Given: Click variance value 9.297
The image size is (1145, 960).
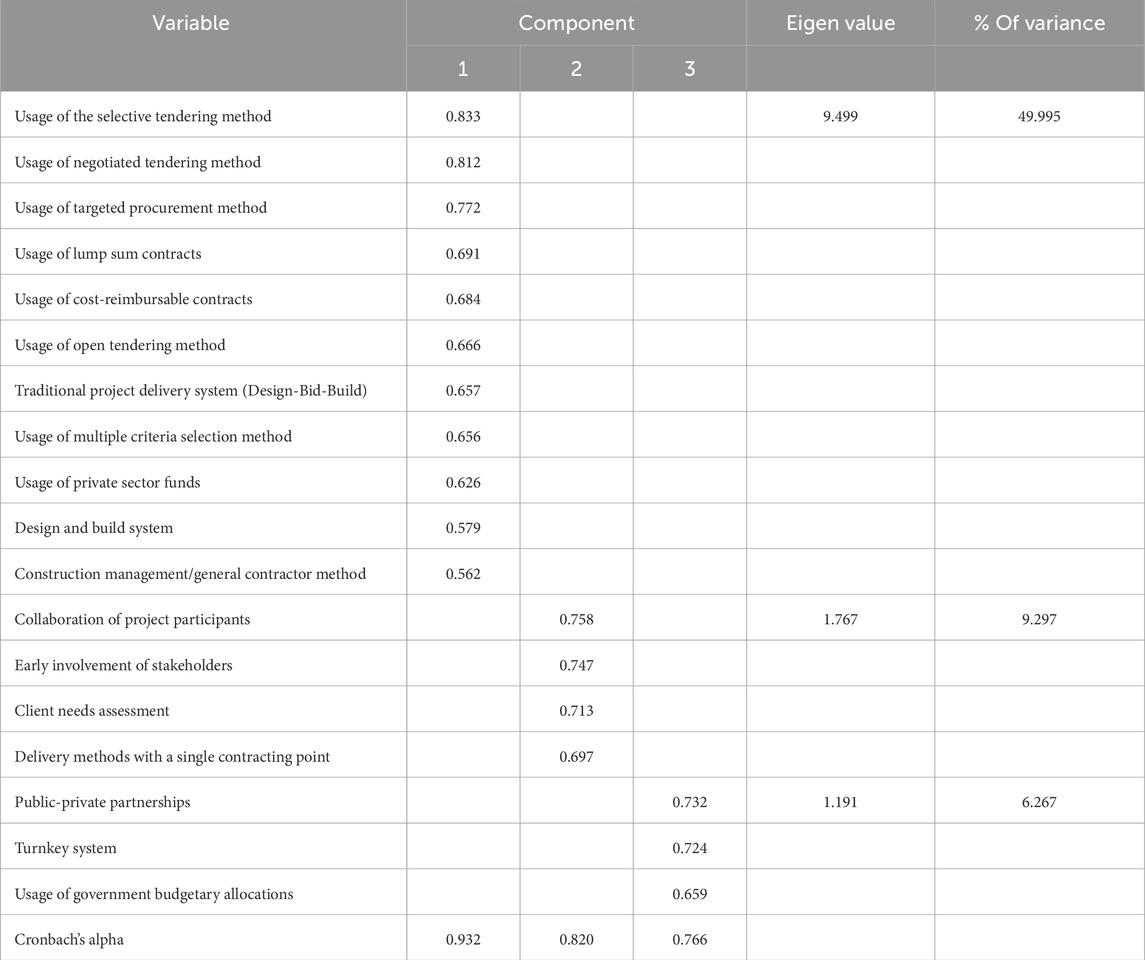Looking at the screenshot, I should pos(1039,620).
